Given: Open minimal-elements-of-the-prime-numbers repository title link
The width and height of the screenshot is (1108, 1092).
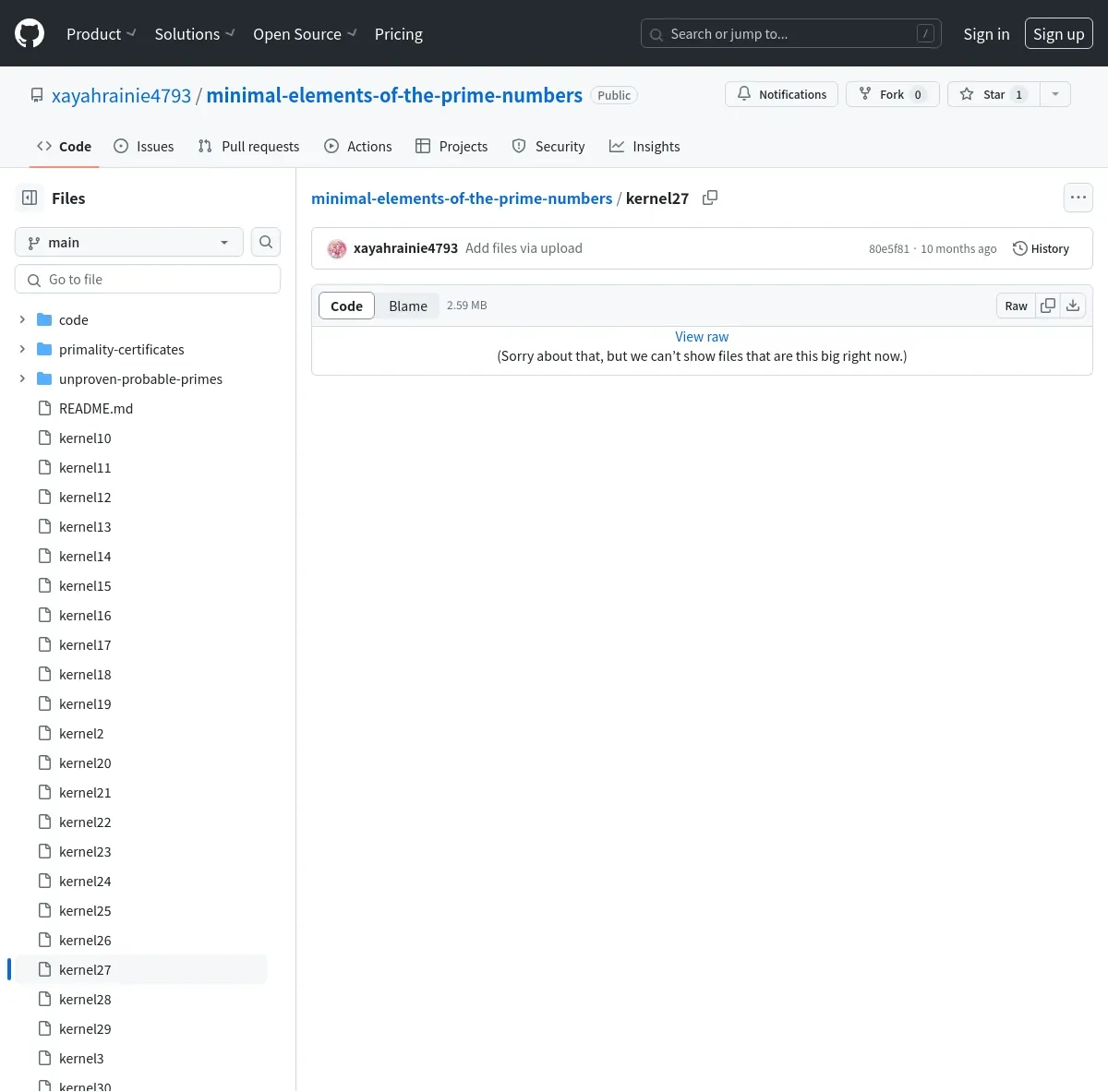Looking at the screenshot, I should [x=394, y=95].
